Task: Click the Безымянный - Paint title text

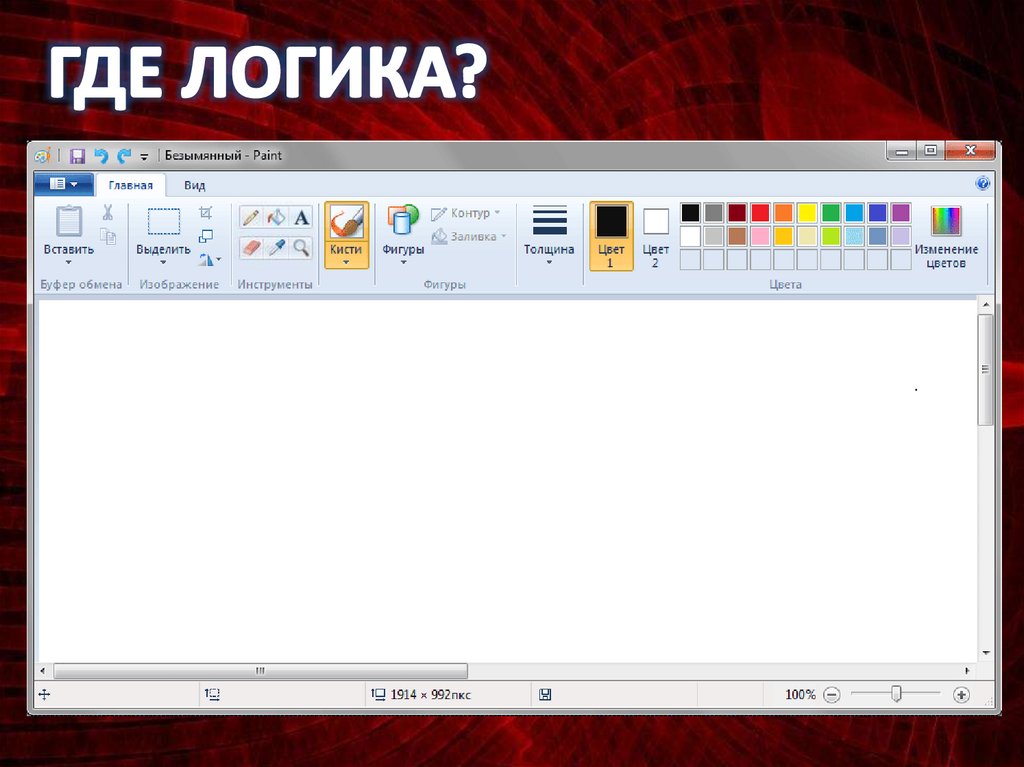Action: pyautogui.click(x=223, y=155)
